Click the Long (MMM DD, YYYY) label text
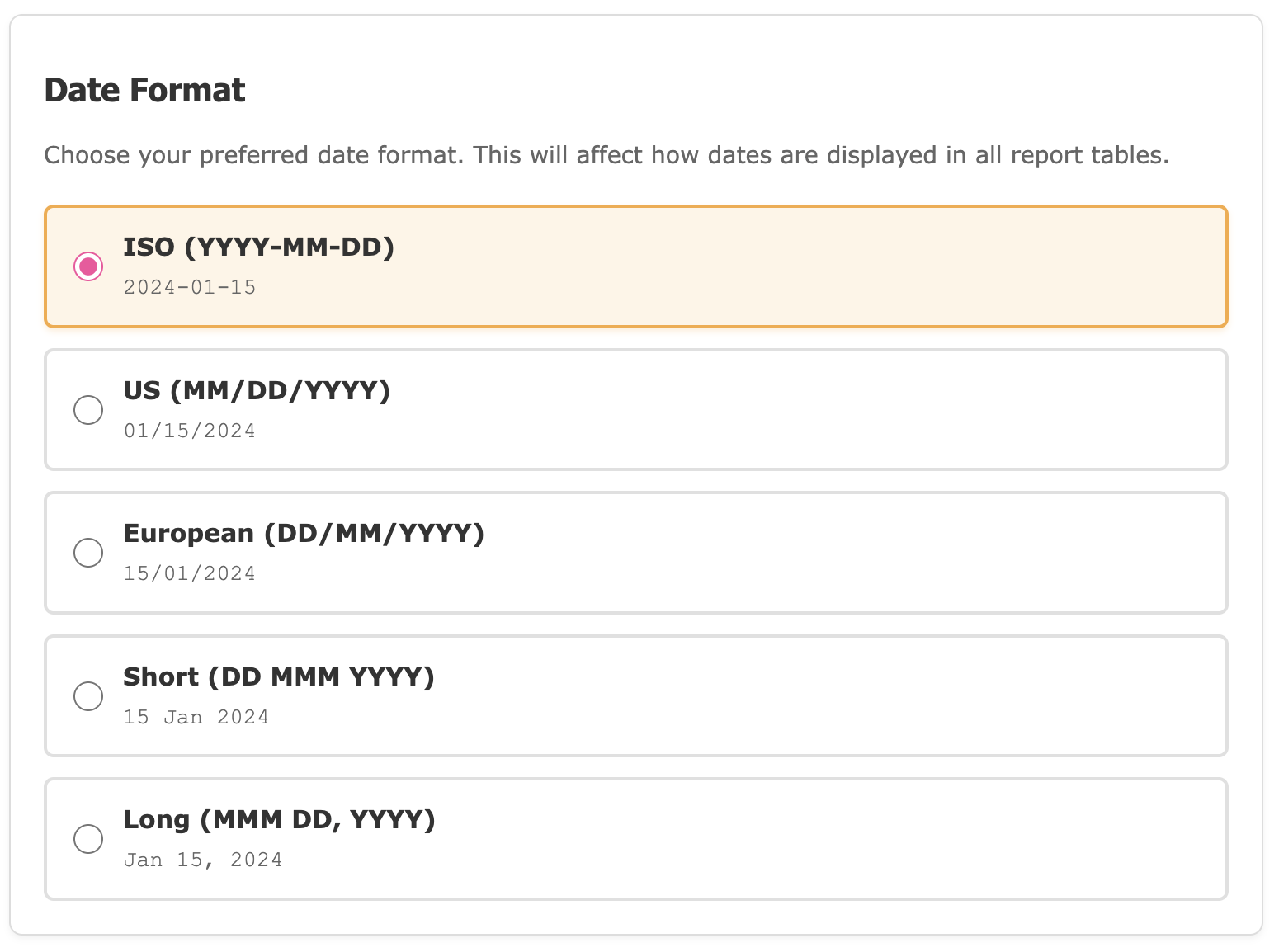This screenshot has width=1279, height=952. 279,819
